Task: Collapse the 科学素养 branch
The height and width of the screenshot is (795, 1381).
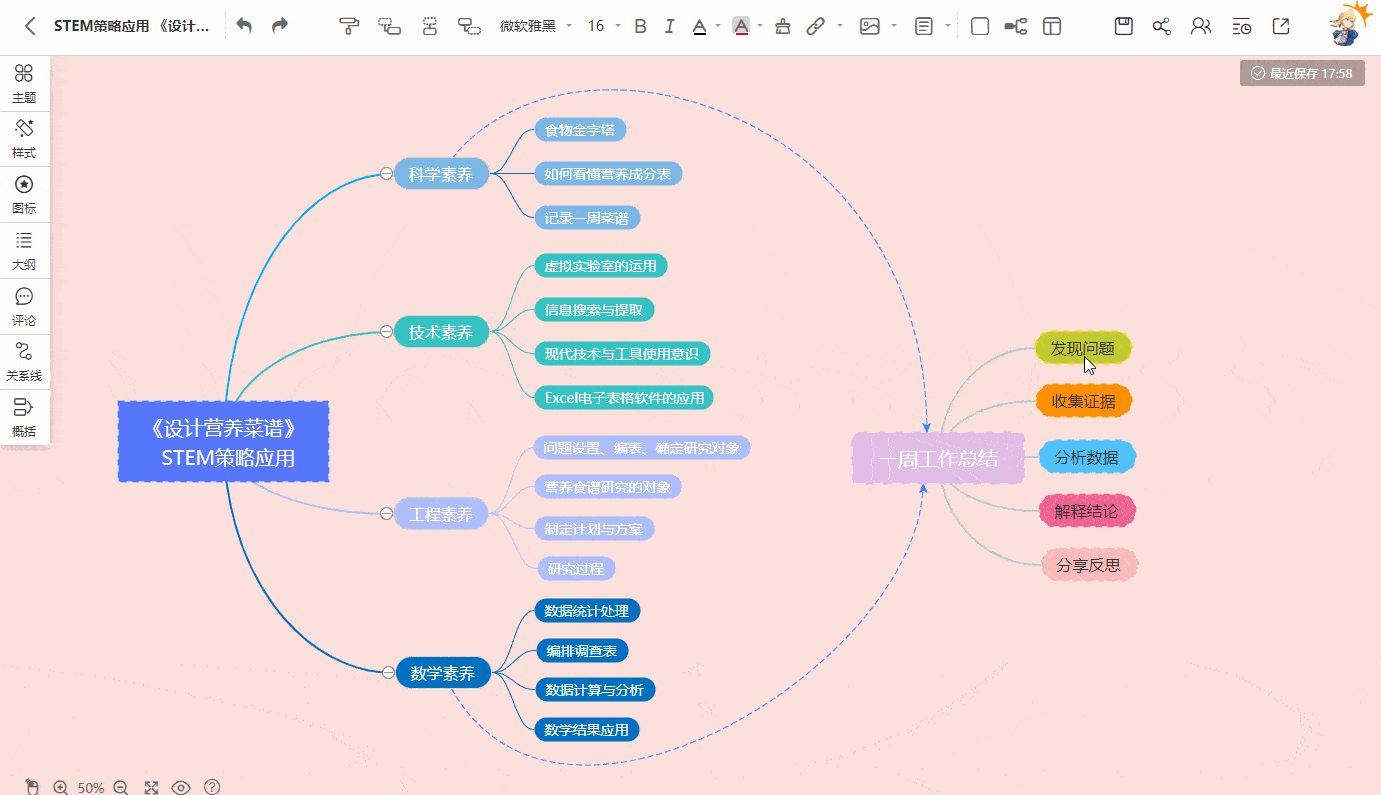Action: 386,174
